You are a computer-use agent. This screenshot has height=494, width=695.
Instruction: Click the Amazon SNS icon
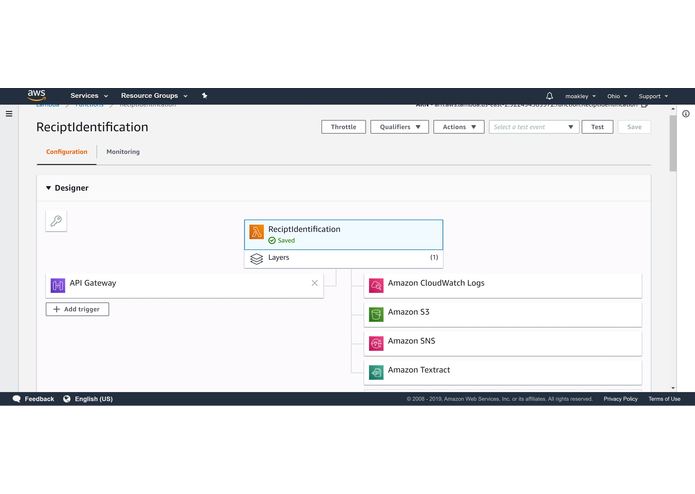(x=376, y=343)
